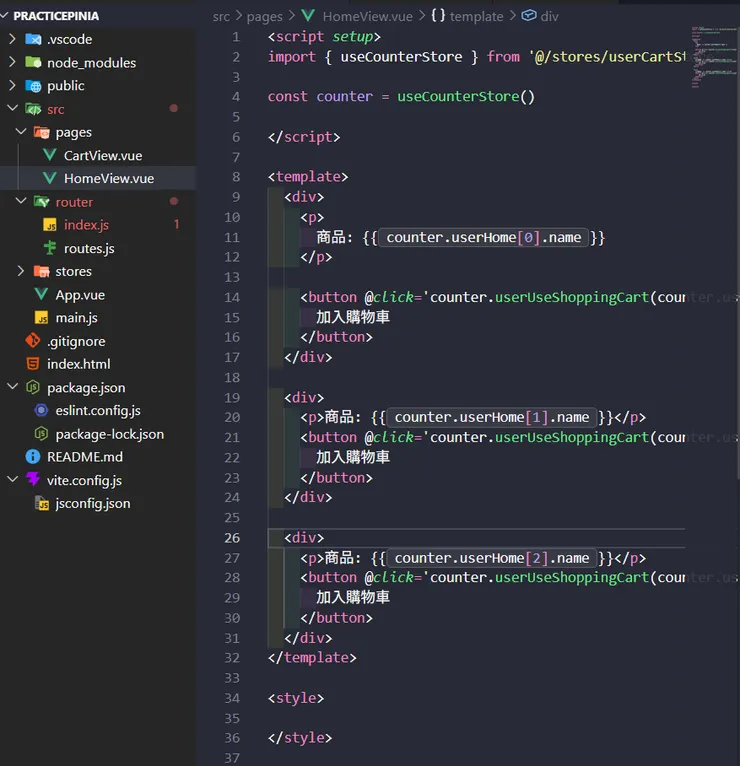Click the router folder icon
The height and width of the screenshot is (766, 740).
(x=42, y=201)
